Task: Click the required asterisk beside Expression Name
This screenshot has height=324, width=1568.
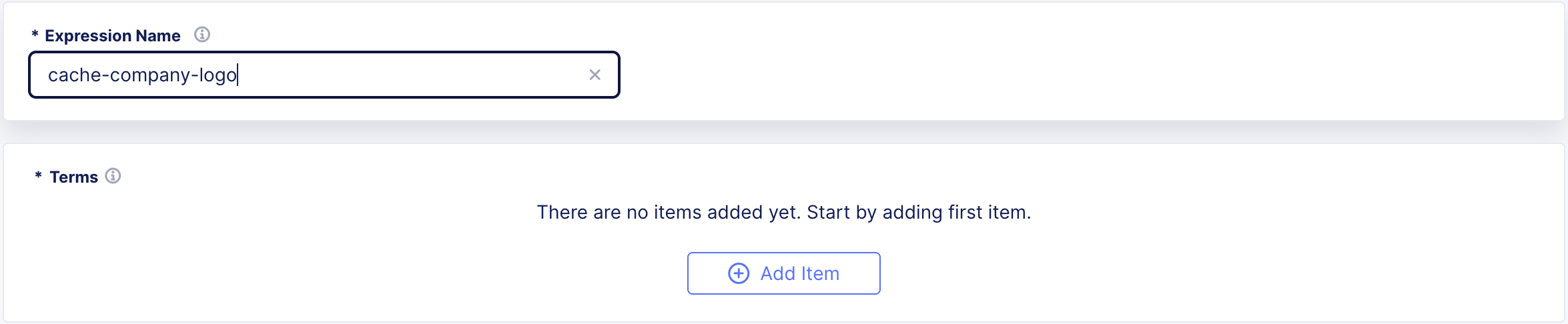Action: (x=35, y=35)
